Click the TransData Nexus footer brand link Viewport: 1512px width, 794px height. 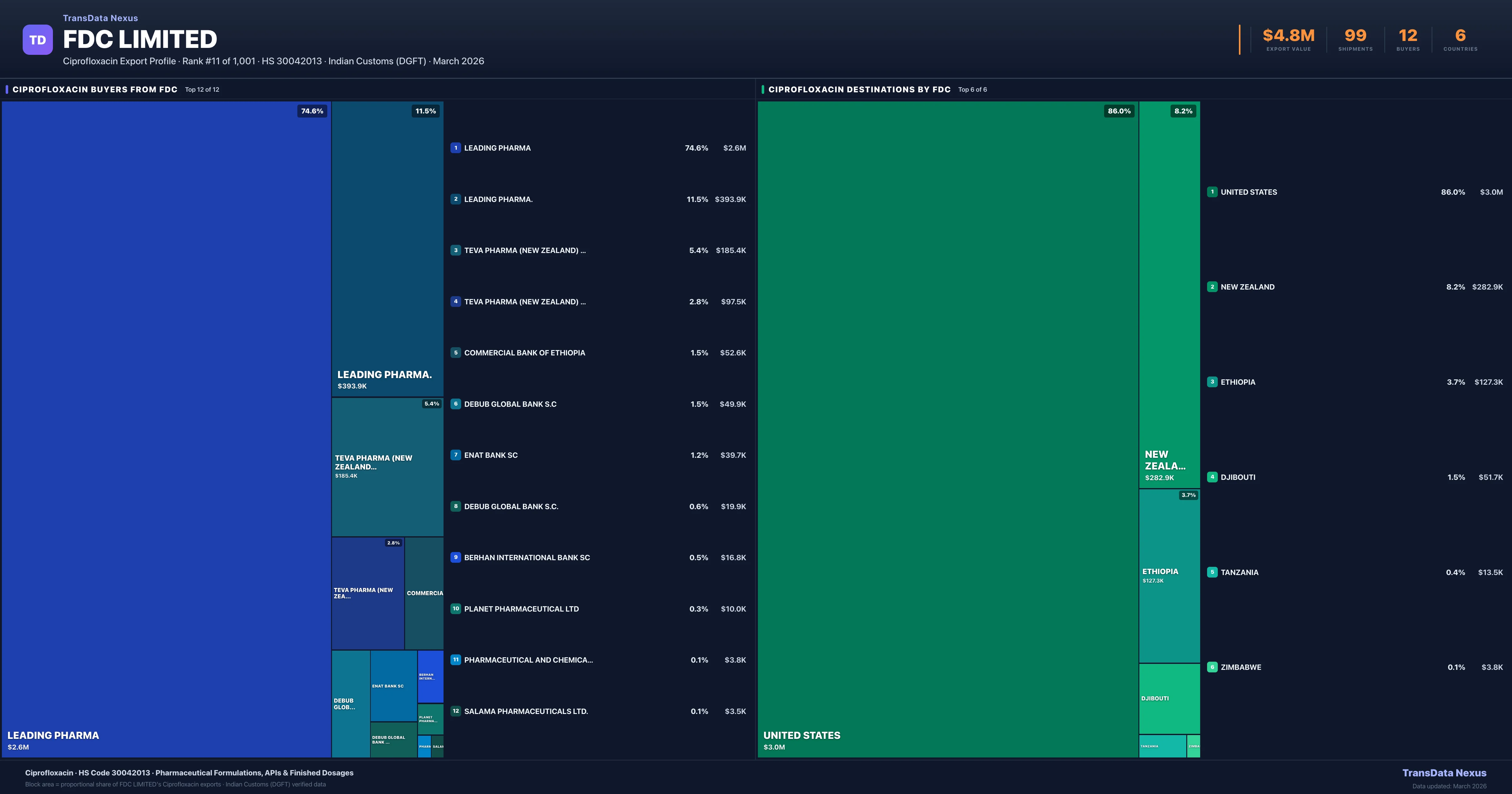(x=1444, y=773)
